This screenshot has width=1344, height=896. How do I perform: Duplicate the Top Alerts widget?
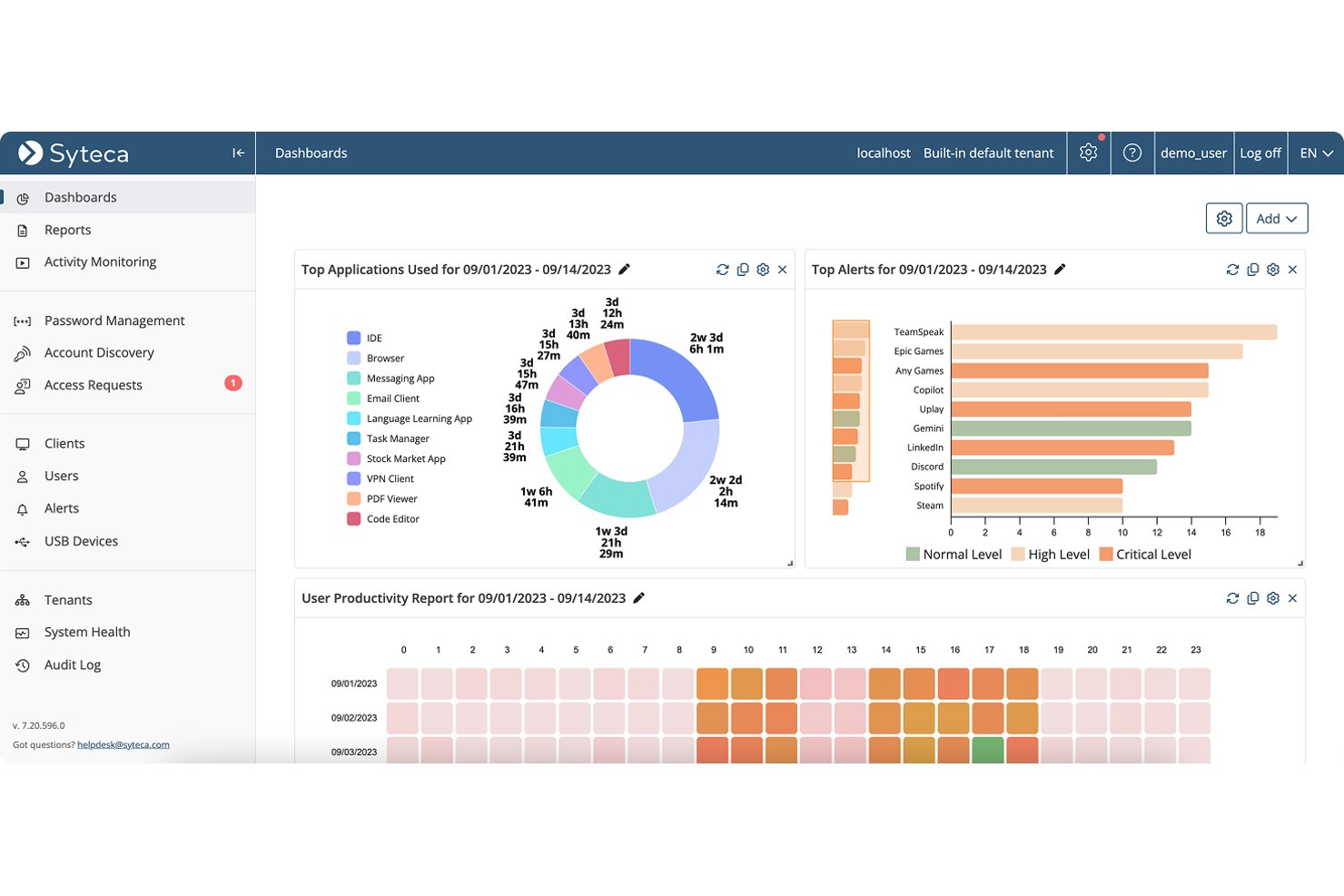[1253, 270]
